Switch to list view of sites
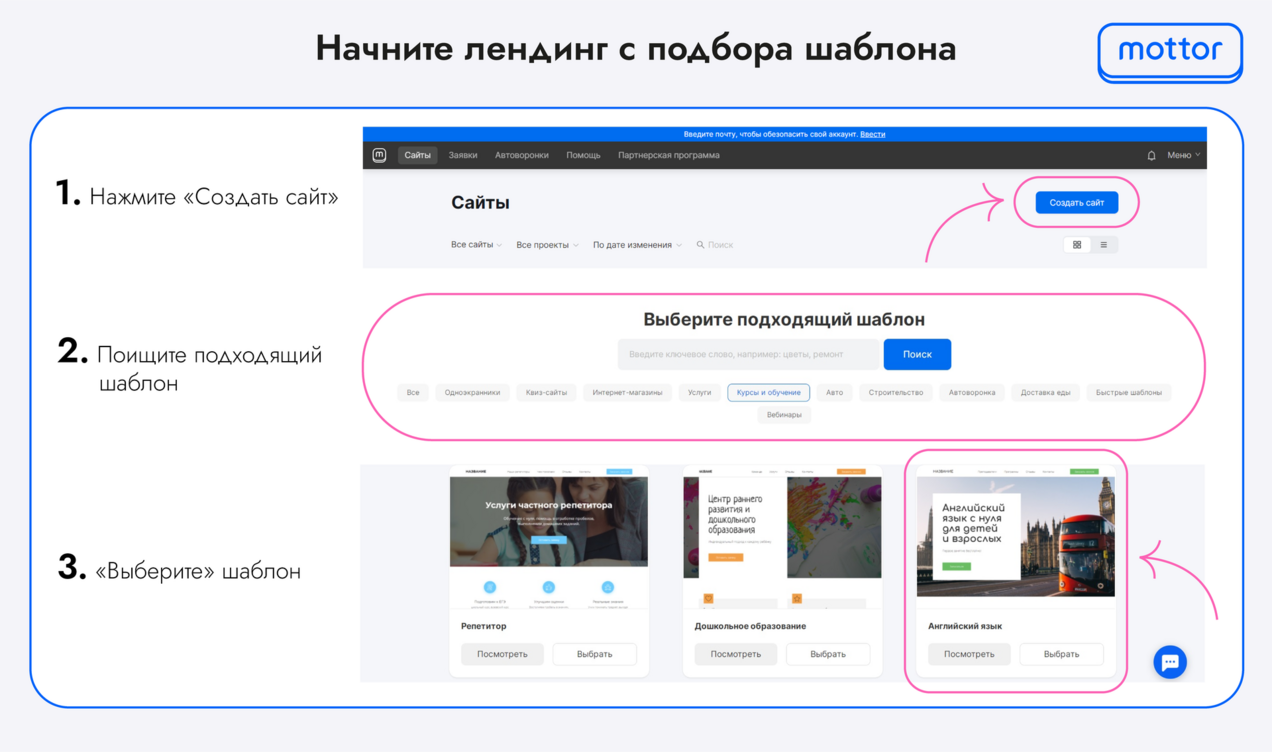Screen dimensions: 1272x752 [1104, 245]
